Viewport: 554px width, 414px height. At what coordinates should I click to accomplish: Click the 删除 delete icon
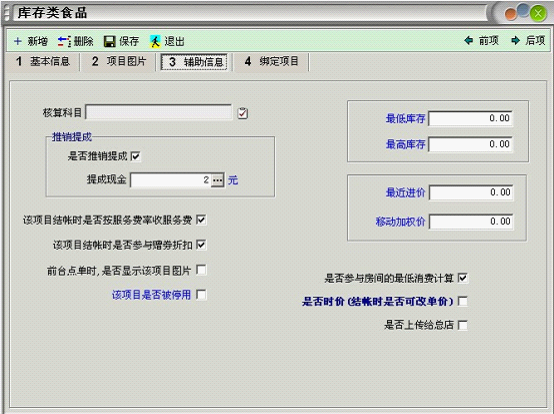[x=64, y=41]
